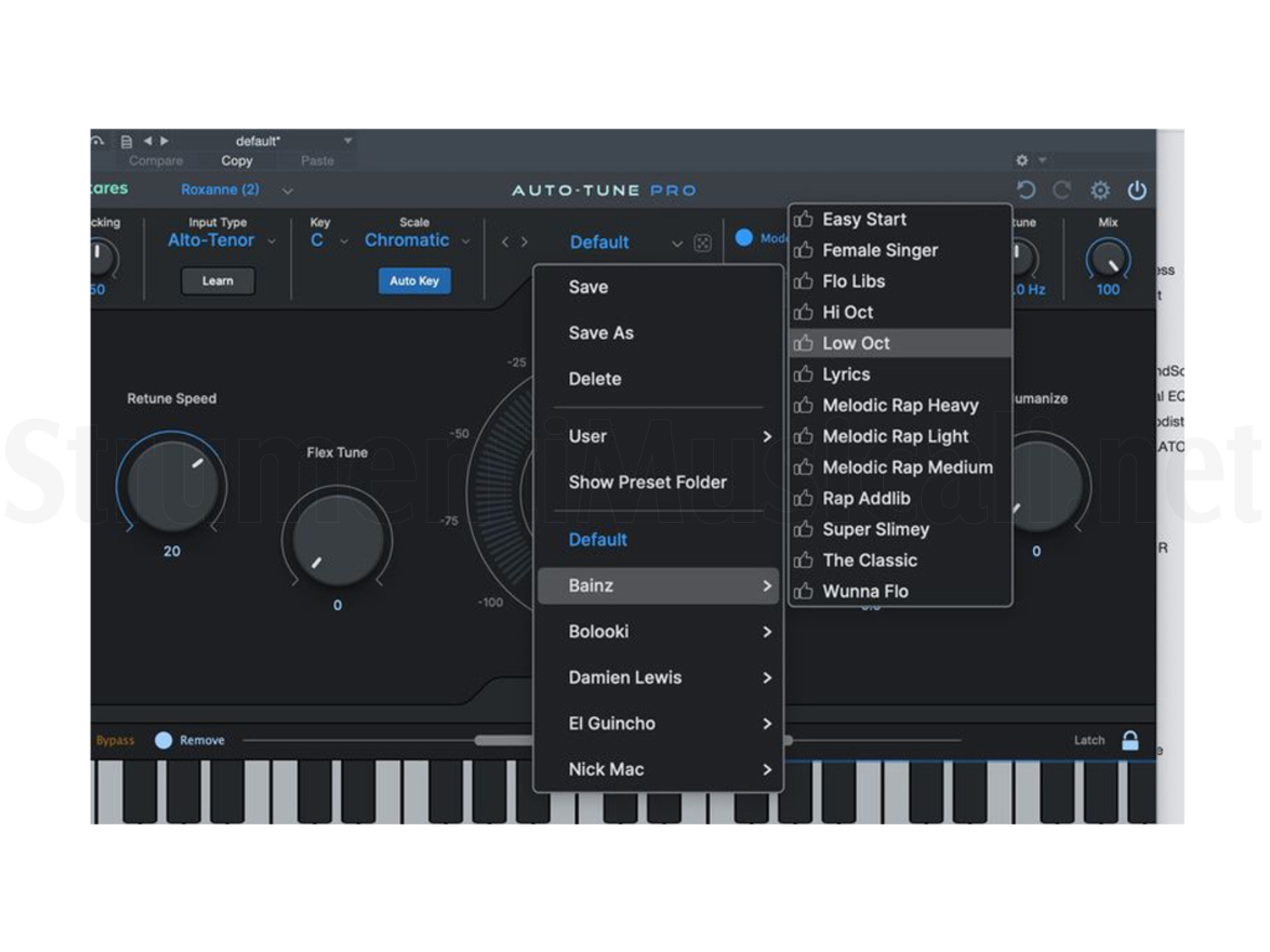Click the undo arrow icon
Viewport: 1270px width, 952px height.
coord(1025,190)
